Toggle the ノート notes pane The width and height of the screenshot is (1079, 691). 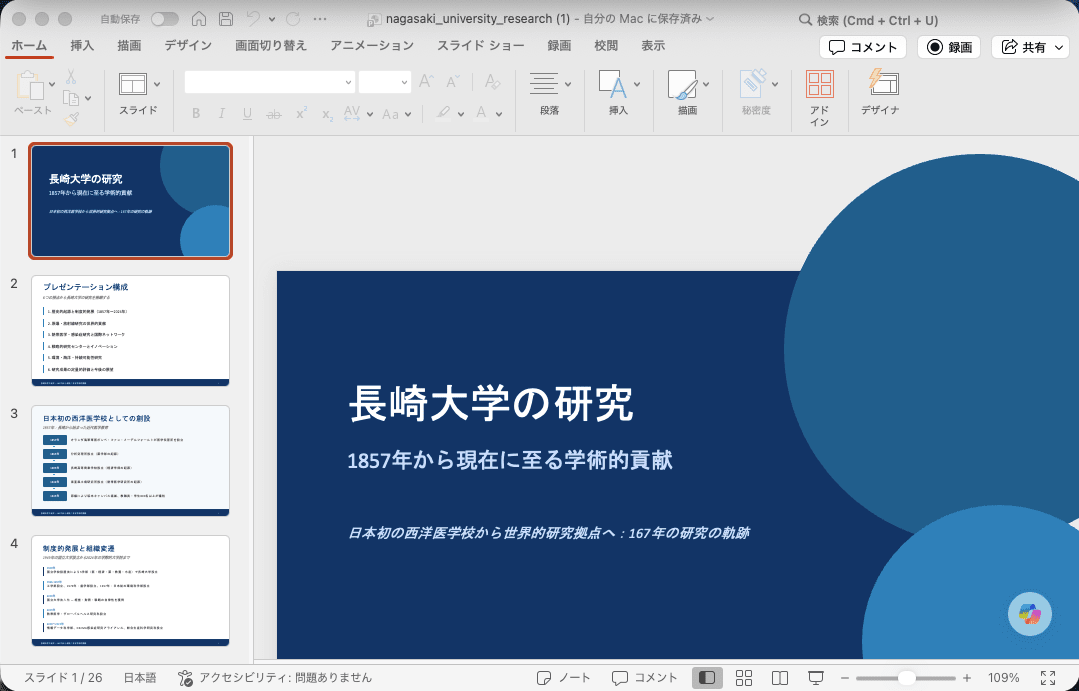coord(563,678)
